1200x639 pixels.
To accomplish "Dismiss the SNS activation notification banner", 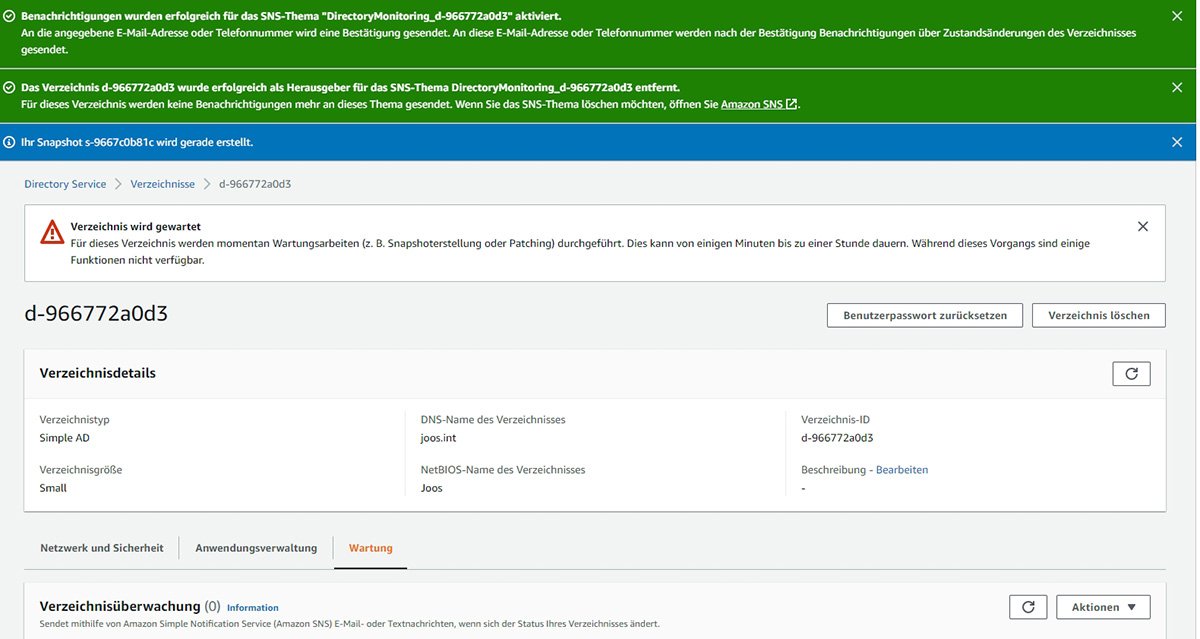I will (1176, 16).
